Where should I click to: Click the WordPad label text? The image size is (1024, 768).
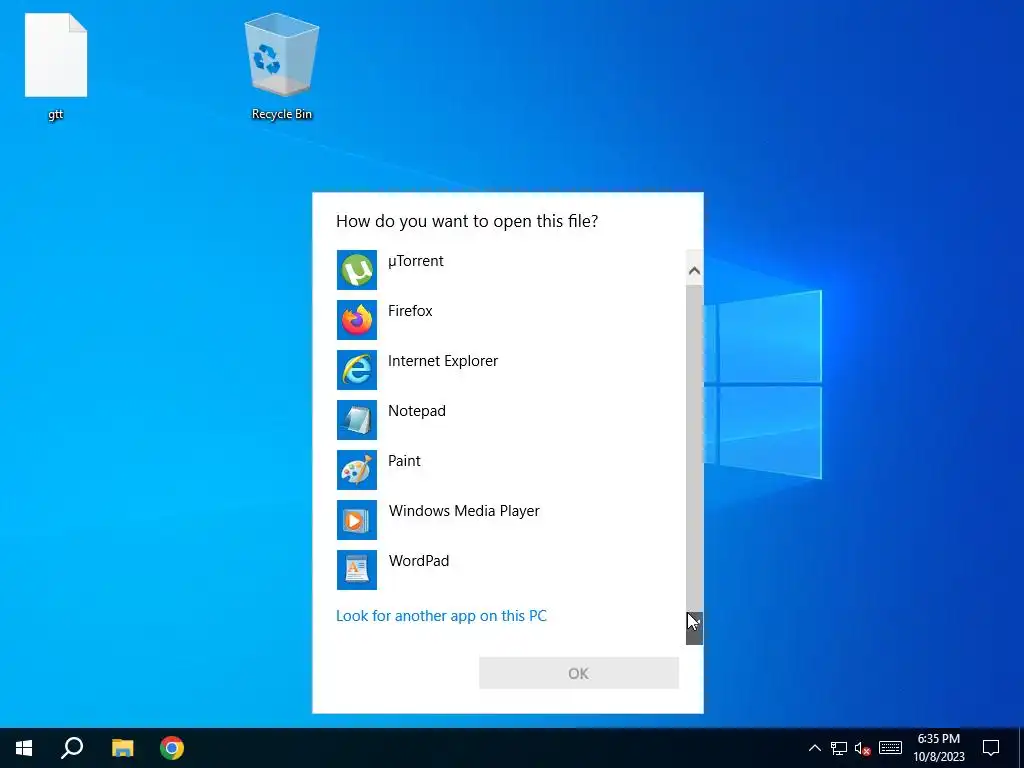coord(419,561)
